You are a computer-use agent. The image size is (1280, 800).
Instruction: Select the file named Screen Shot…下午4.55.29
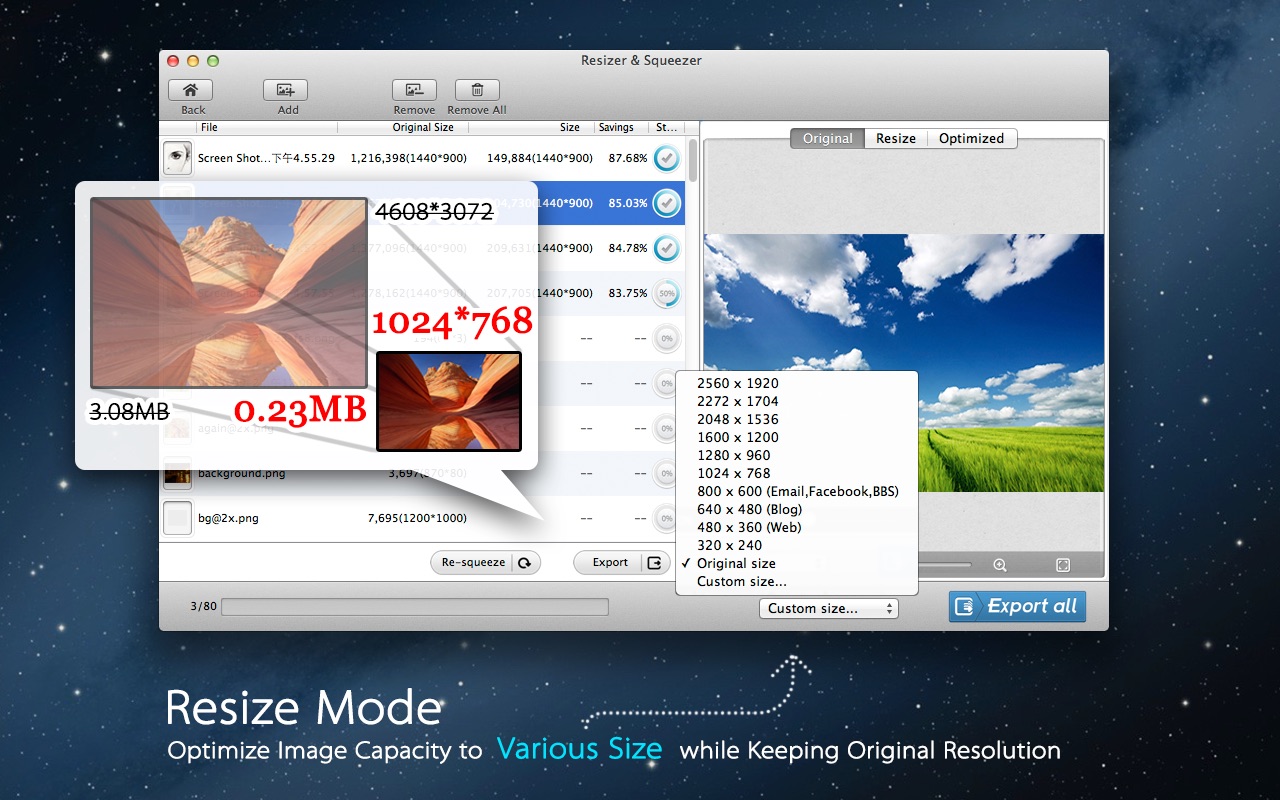click(x=266, y=158)
